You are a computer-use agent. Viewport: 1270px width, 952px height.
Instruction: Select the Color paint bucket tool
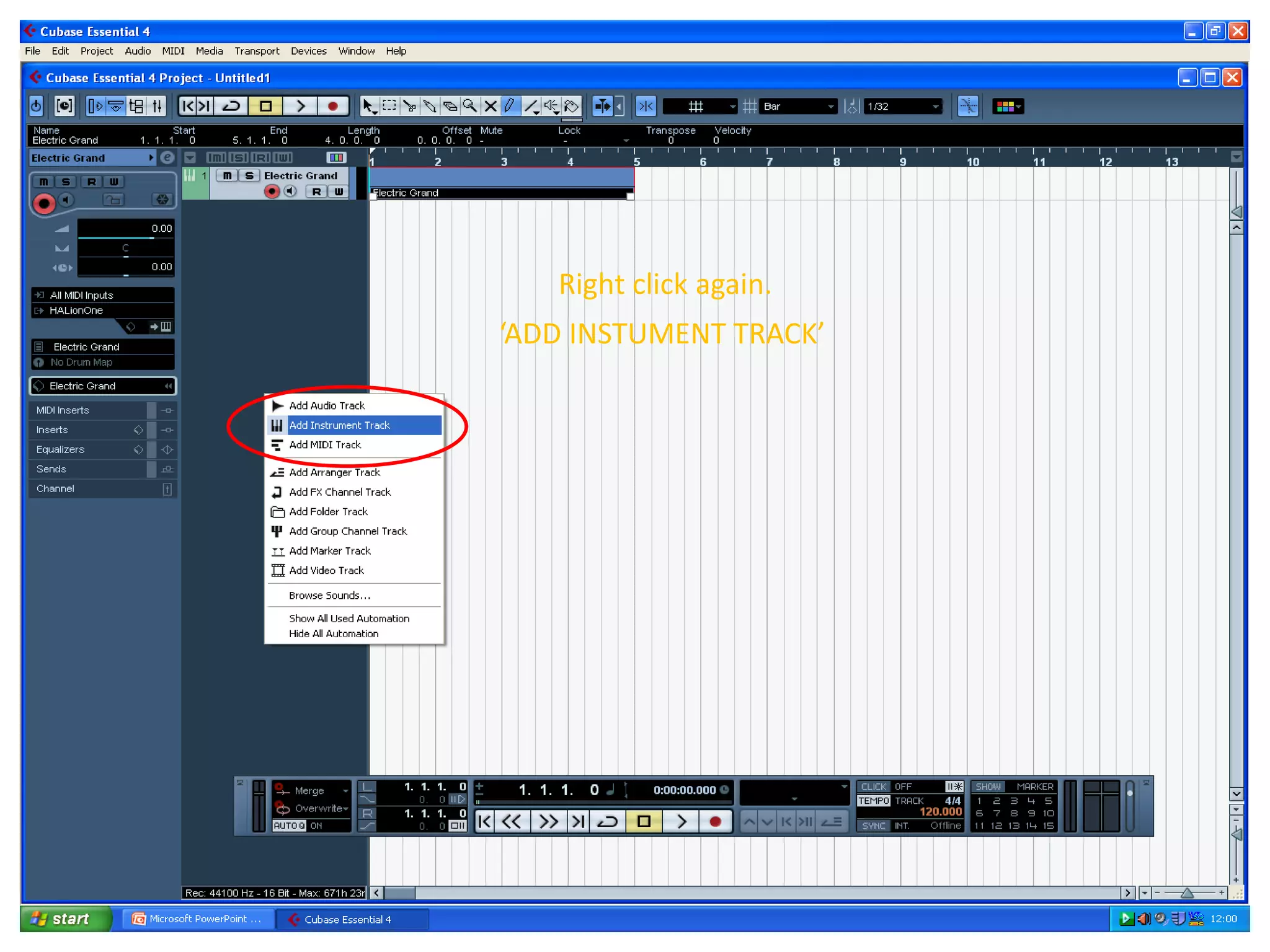point(571,107)
